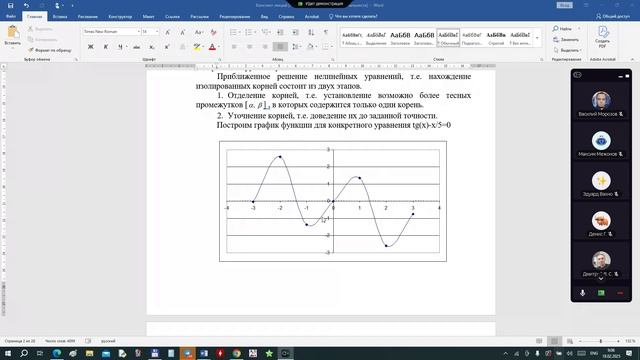
Task: Open the font size dropdown
Action: pyautogui.click(x=157, y=31)
